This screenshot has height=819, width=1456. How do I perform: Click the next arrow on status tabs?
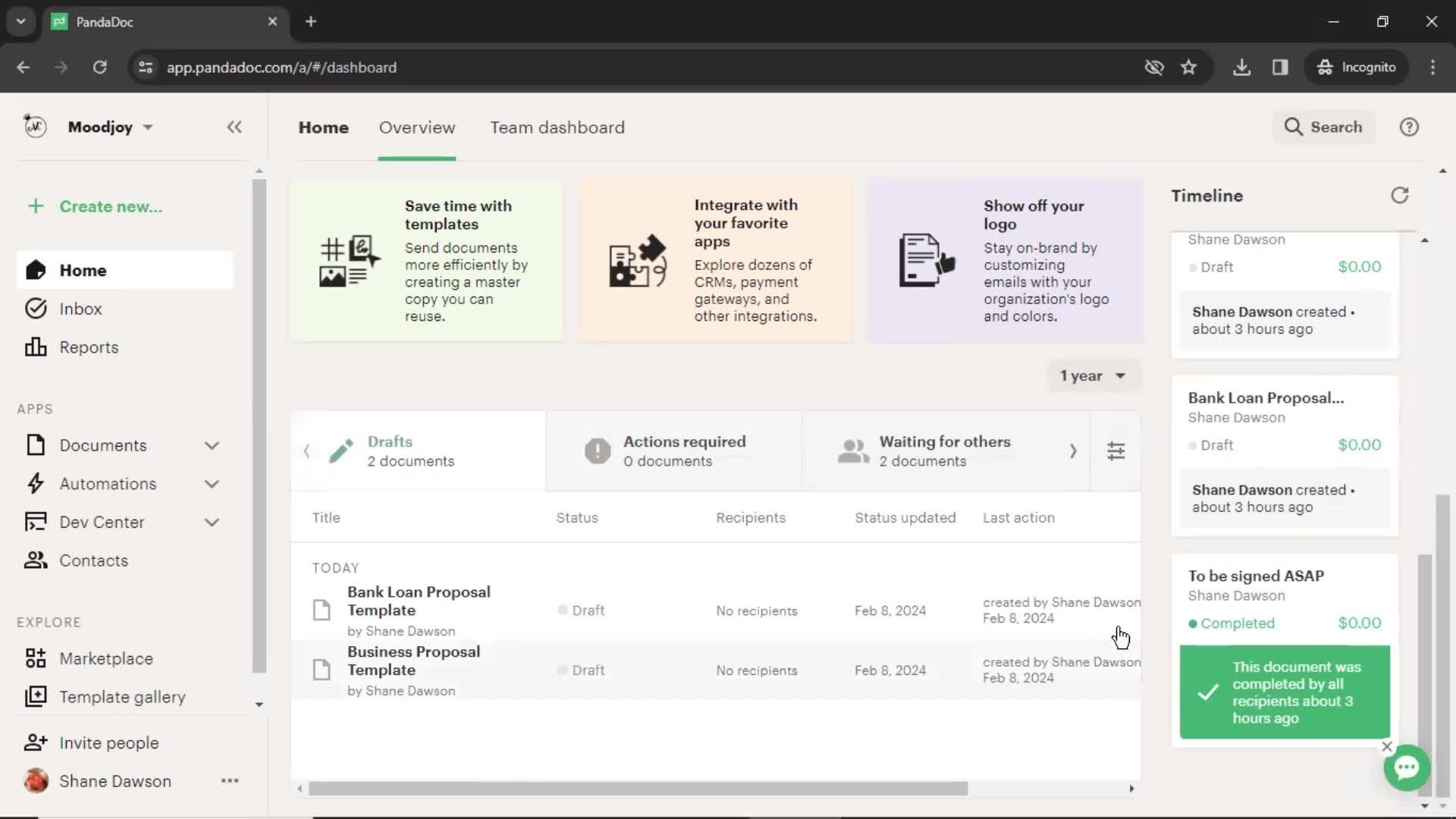click(x=1073, y=451)
